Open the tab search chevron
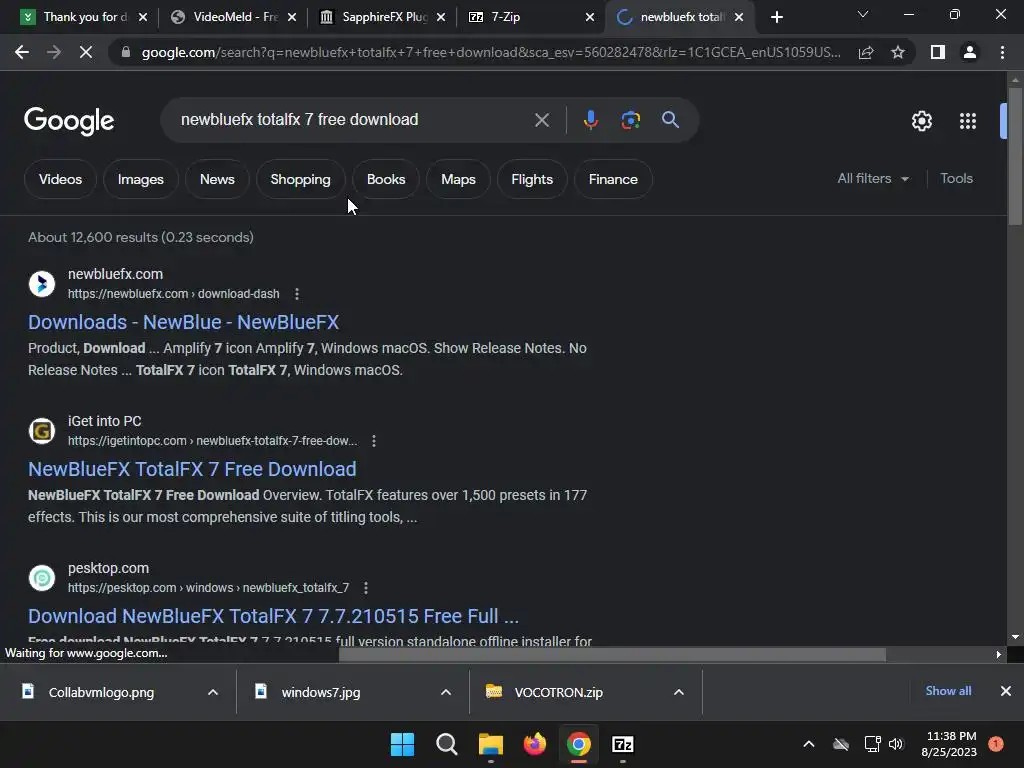This screenshot has height=768, width=1024. tap(863, 15)
